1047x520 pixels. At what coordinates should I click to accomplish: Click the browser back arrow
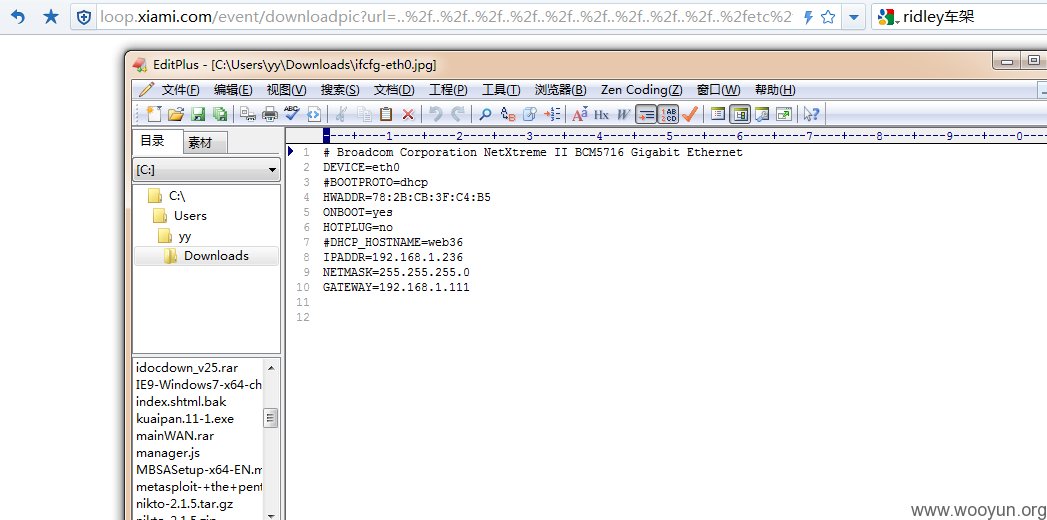(18, 17)
